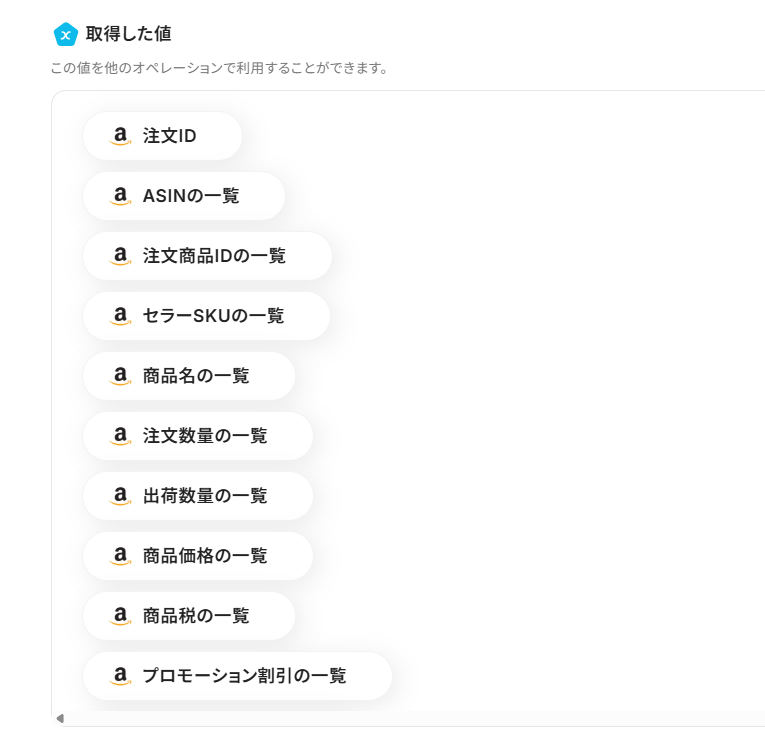Choose the 注文数量の一覧 chip

pos(198,436)
